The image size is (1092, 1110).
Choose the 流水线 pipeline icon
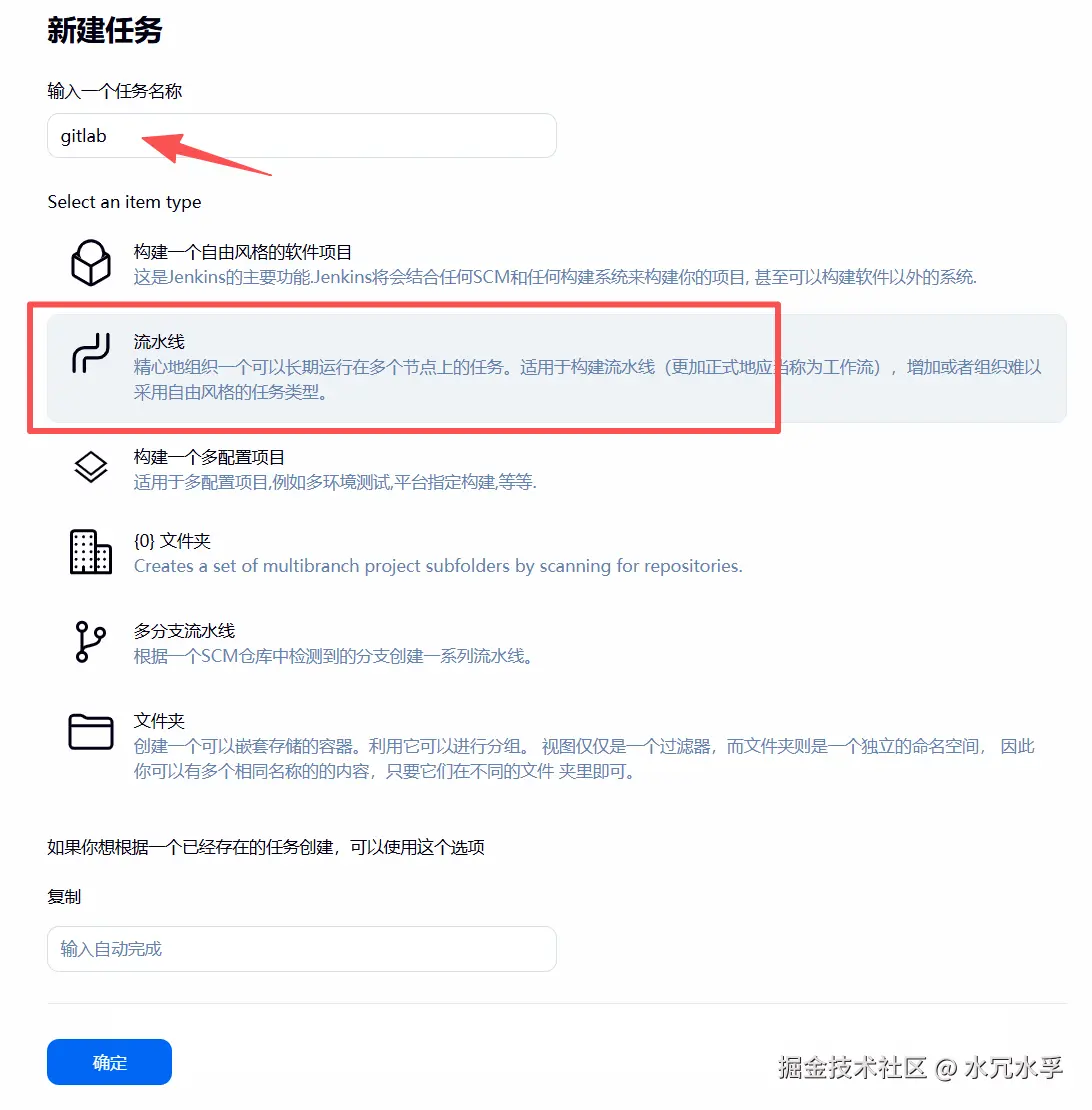click(91, 353)
